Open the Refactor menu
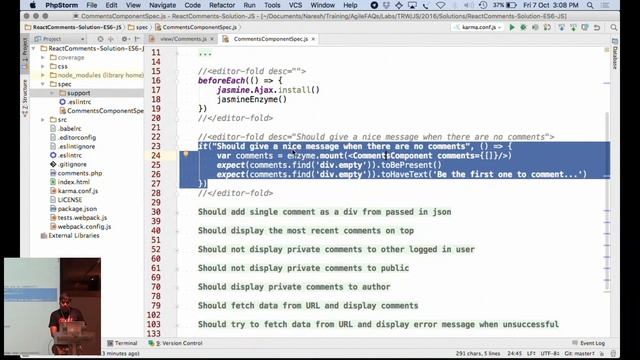640x360 pixels. [x=222, y=5]
